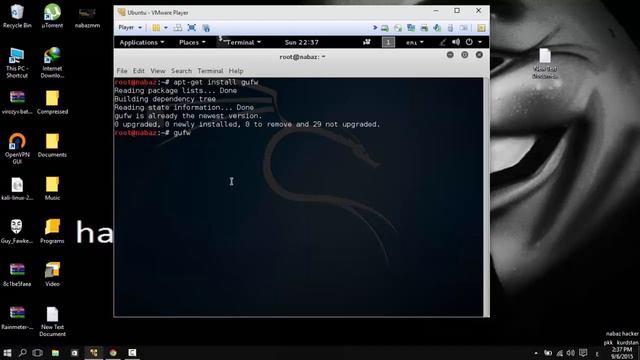Viewport: 640px width, 360px height.
Task: Click the screen recorder camera icon
Action: pos(367,42)
